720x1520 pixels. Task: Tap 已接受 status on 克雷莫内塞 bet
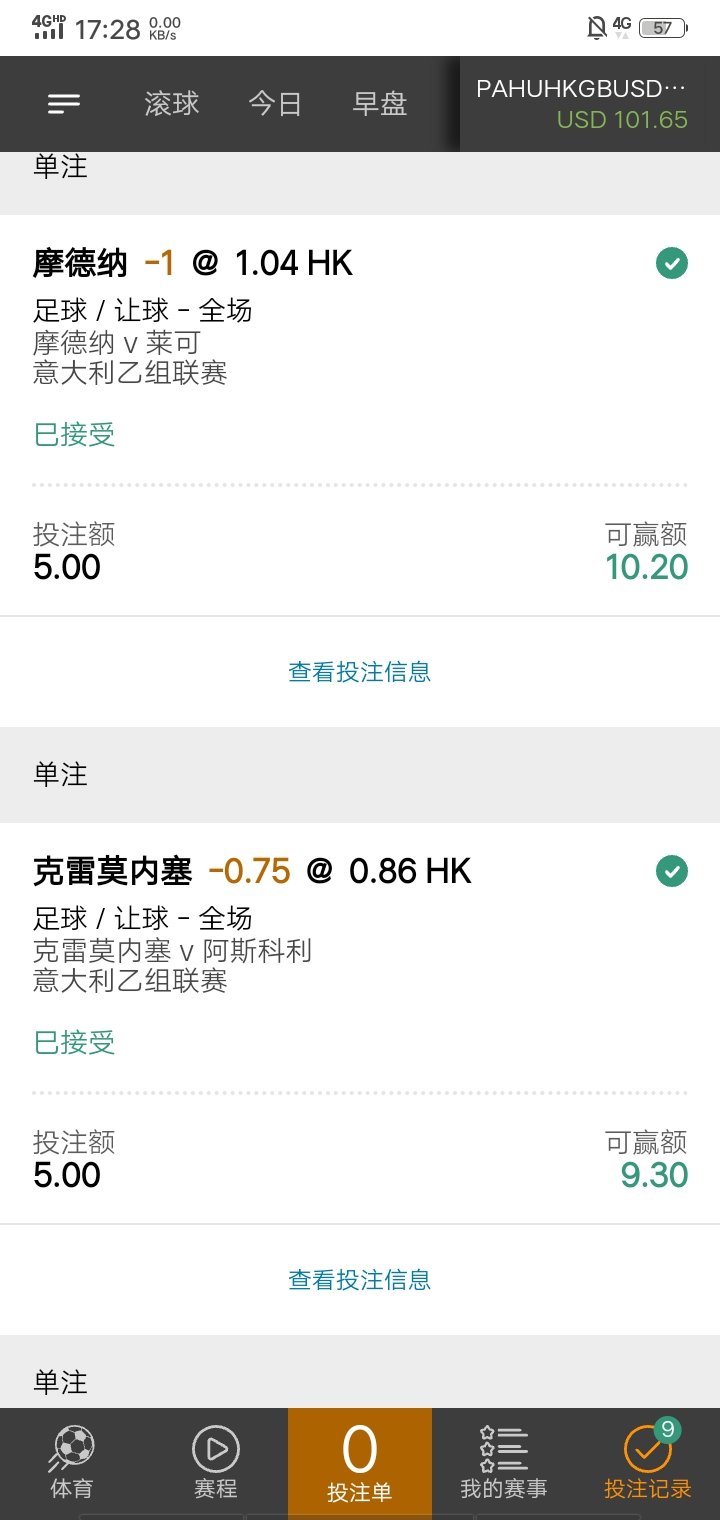point(75,1042)
